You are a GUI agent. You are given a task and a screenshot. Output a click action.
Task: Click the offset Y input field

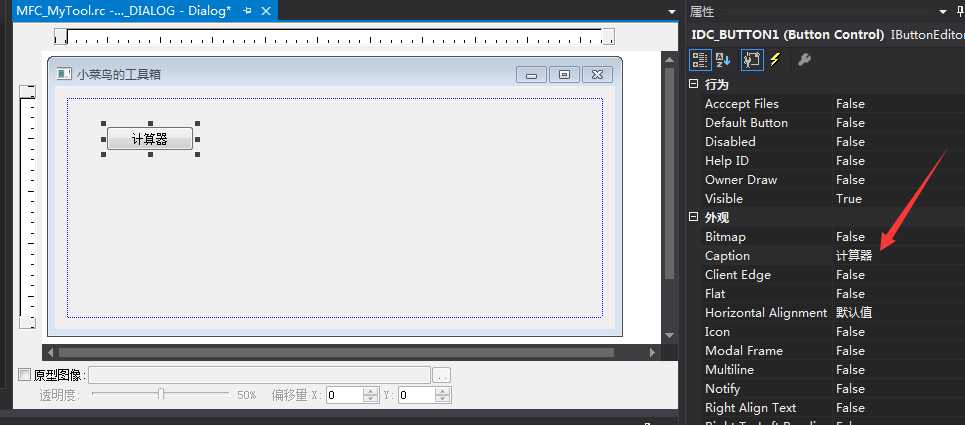point(417,395)
